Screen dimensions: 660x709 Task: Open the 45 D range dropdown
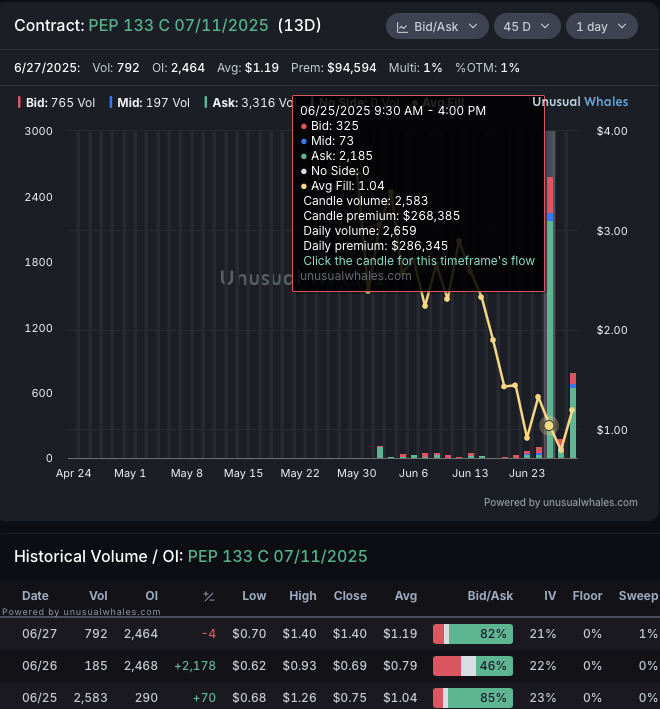[527, 27]
